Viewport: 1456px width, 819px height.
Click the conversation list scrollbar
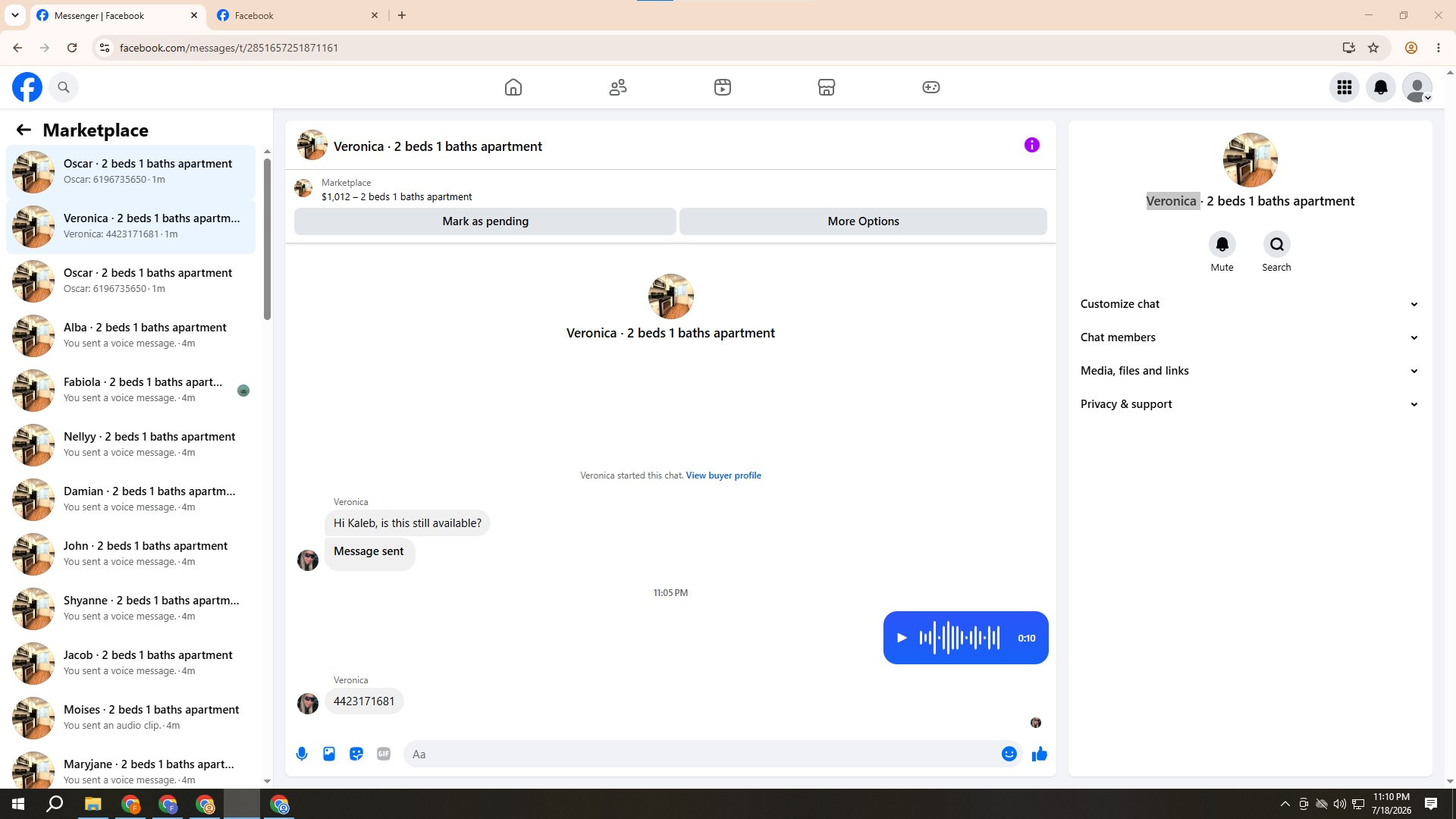[x=267, y=239]
